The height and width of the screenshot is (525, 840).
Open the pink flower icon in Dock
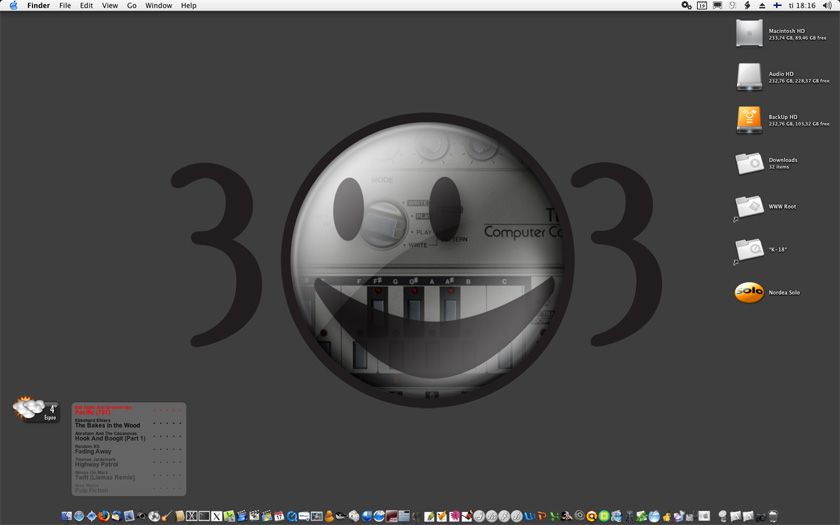pos(455,516)
